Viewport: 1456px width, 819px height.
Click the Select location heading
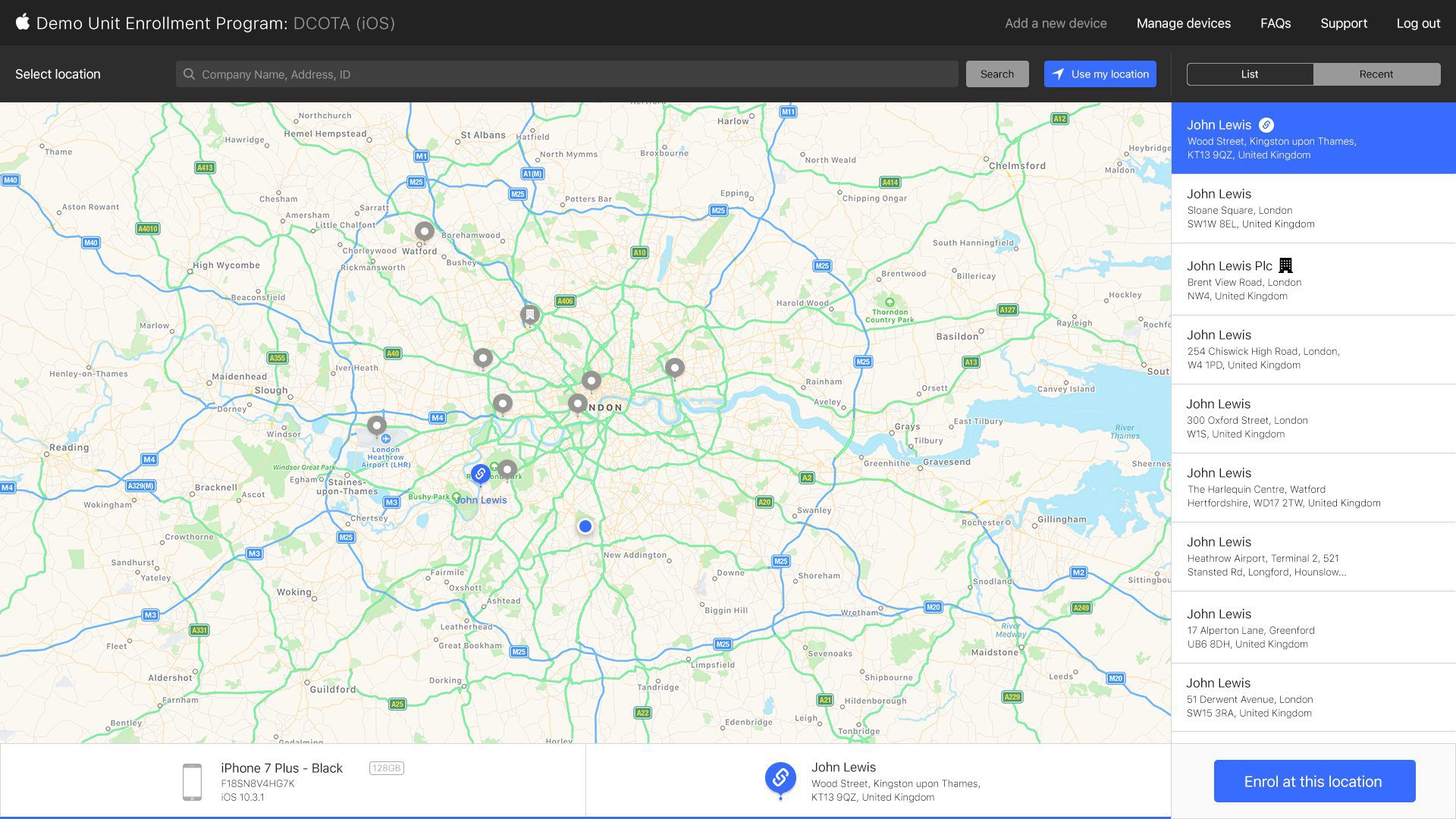point(58,74)
